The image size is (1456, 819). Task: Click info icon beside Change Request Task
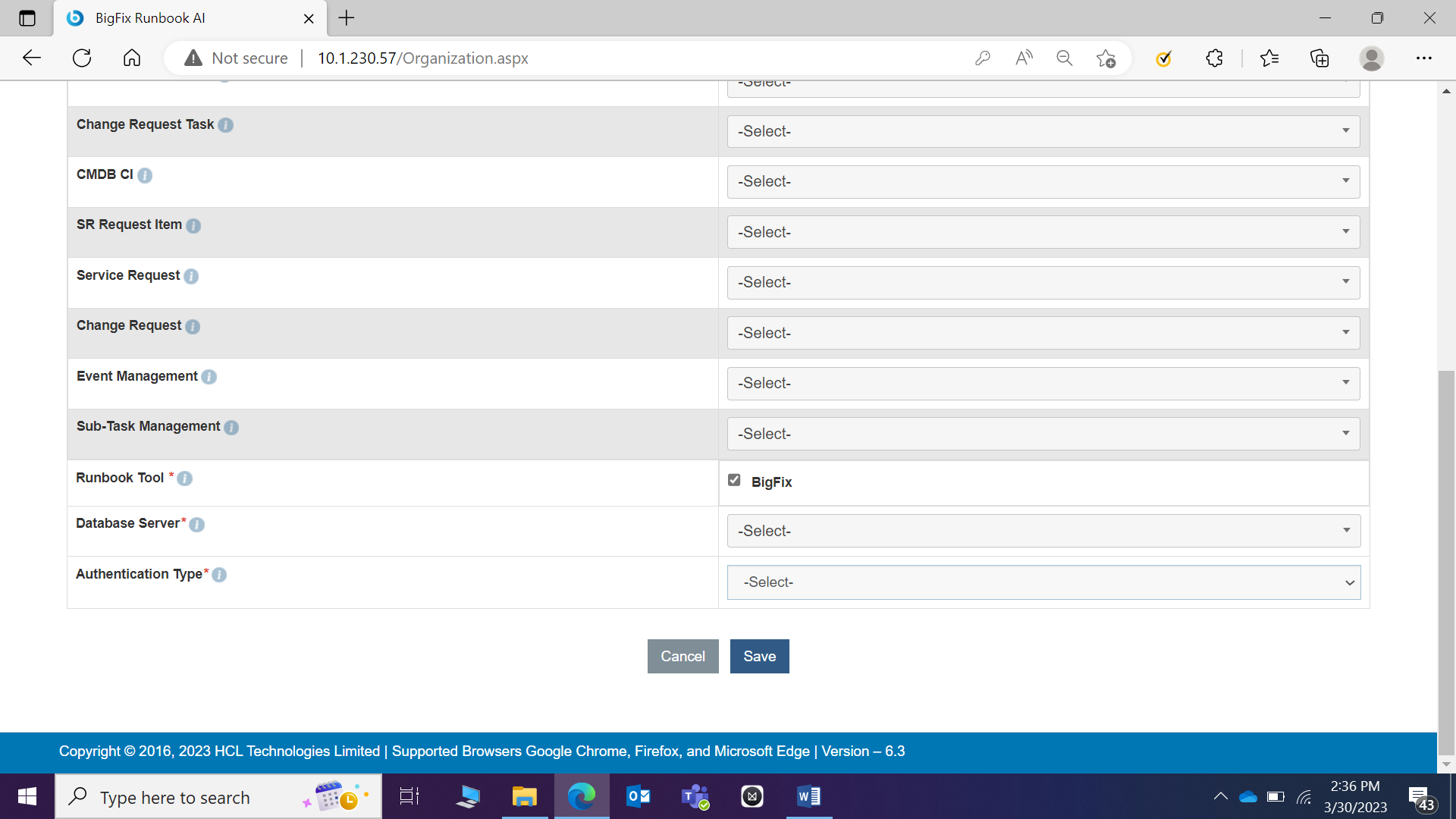(226, 125)
